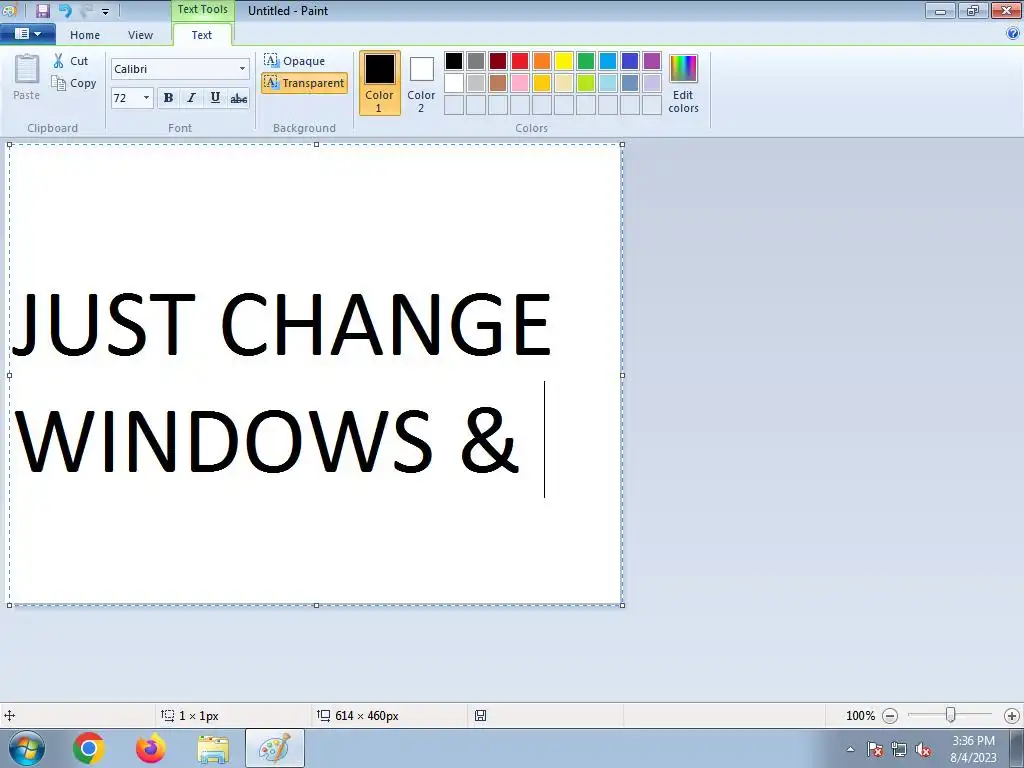
Task: Pick the white color swatch
Action: (454, 83)
